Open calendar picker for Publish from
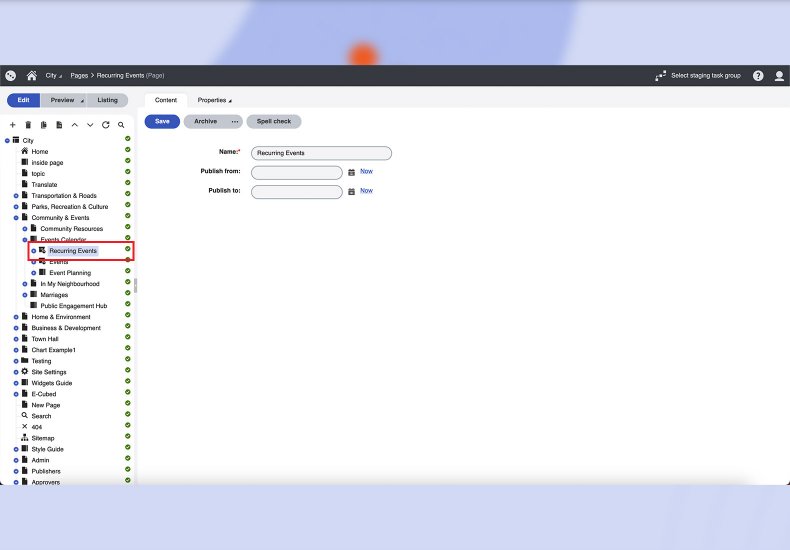This screenshot has height=550, width=790. point(351,172)
